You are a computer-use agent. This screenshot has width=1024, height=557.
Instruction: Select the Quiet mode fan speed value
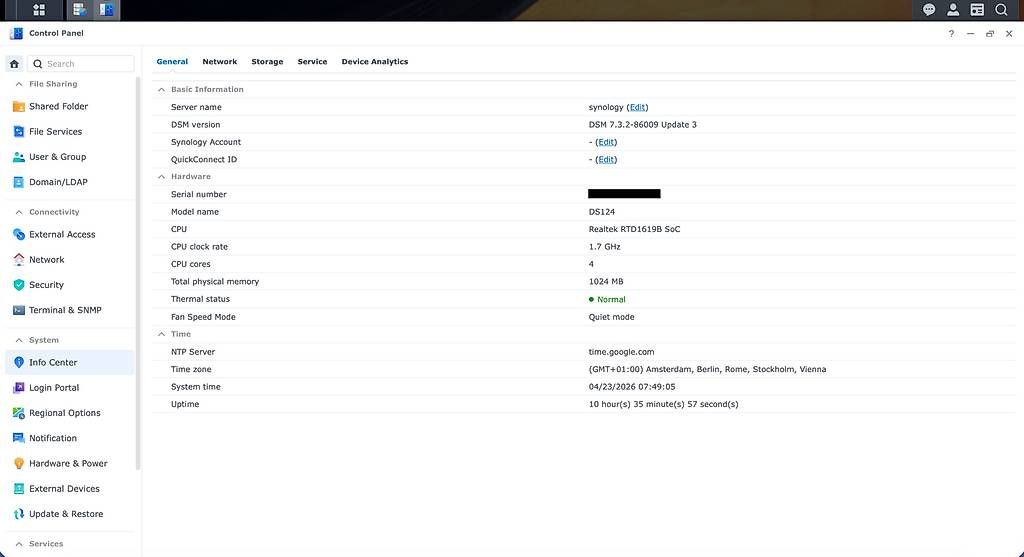(x=611, y=317)
